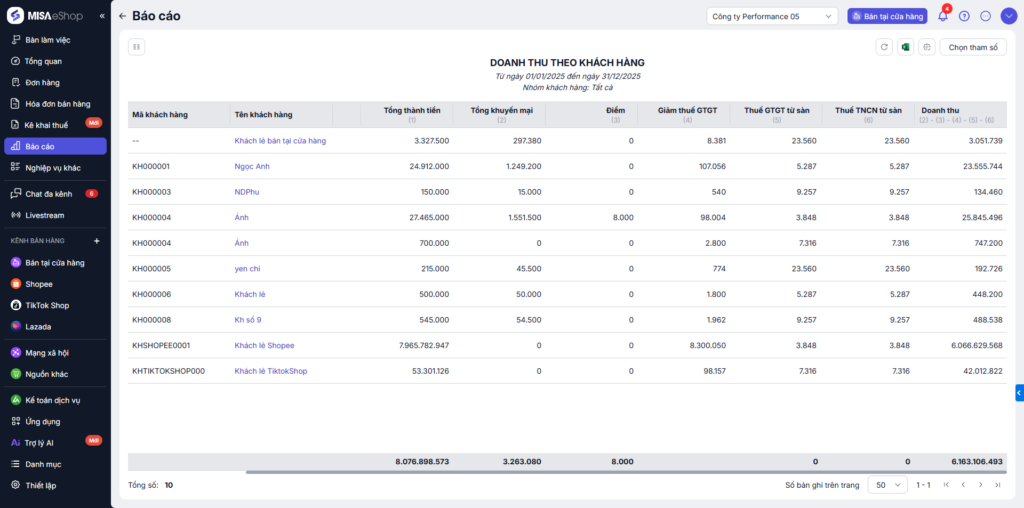Image resolution: width=1024 pixels, height=508 pixels.
Task: Click the refresh report icon
Action: pyautogui.click(x=883, y=47)
